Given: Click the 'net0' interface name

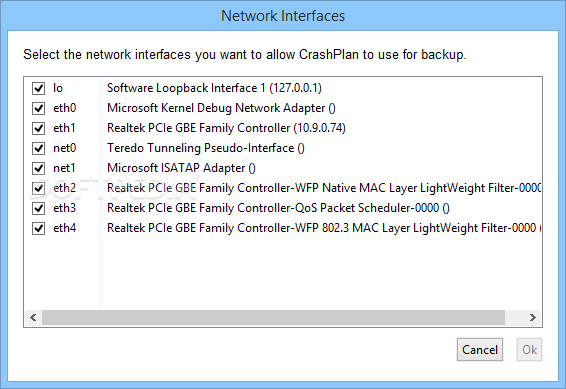Looking at the screenshot, I should 65,148.
